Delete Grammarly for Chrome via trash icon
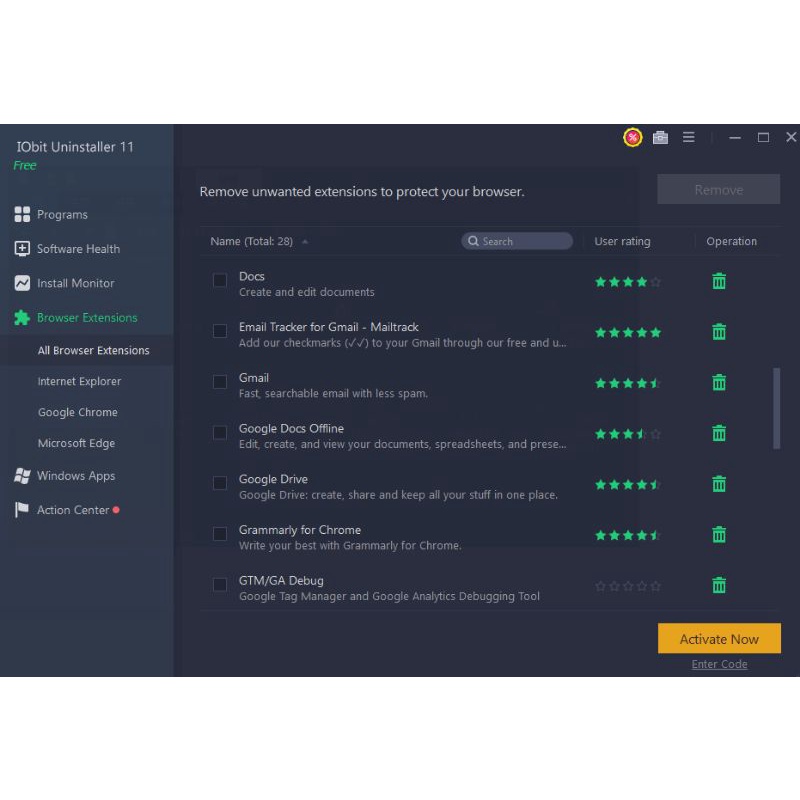Viewport: 800px width, 800px height. point(718,535)
